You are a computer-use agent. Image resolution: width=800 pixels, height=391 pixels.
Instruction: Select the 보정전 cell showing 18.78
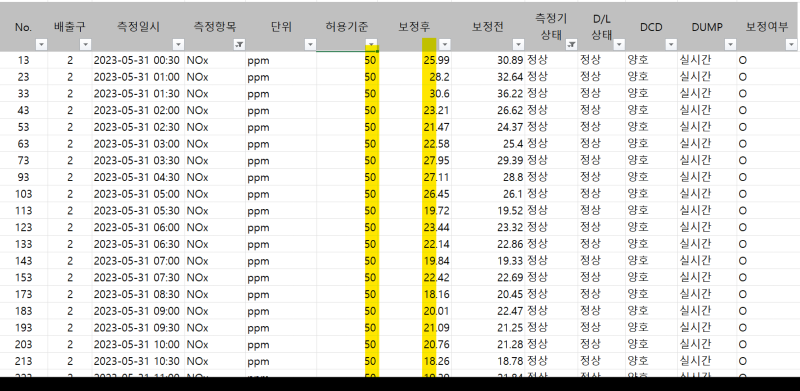click(x=488, y=361)
